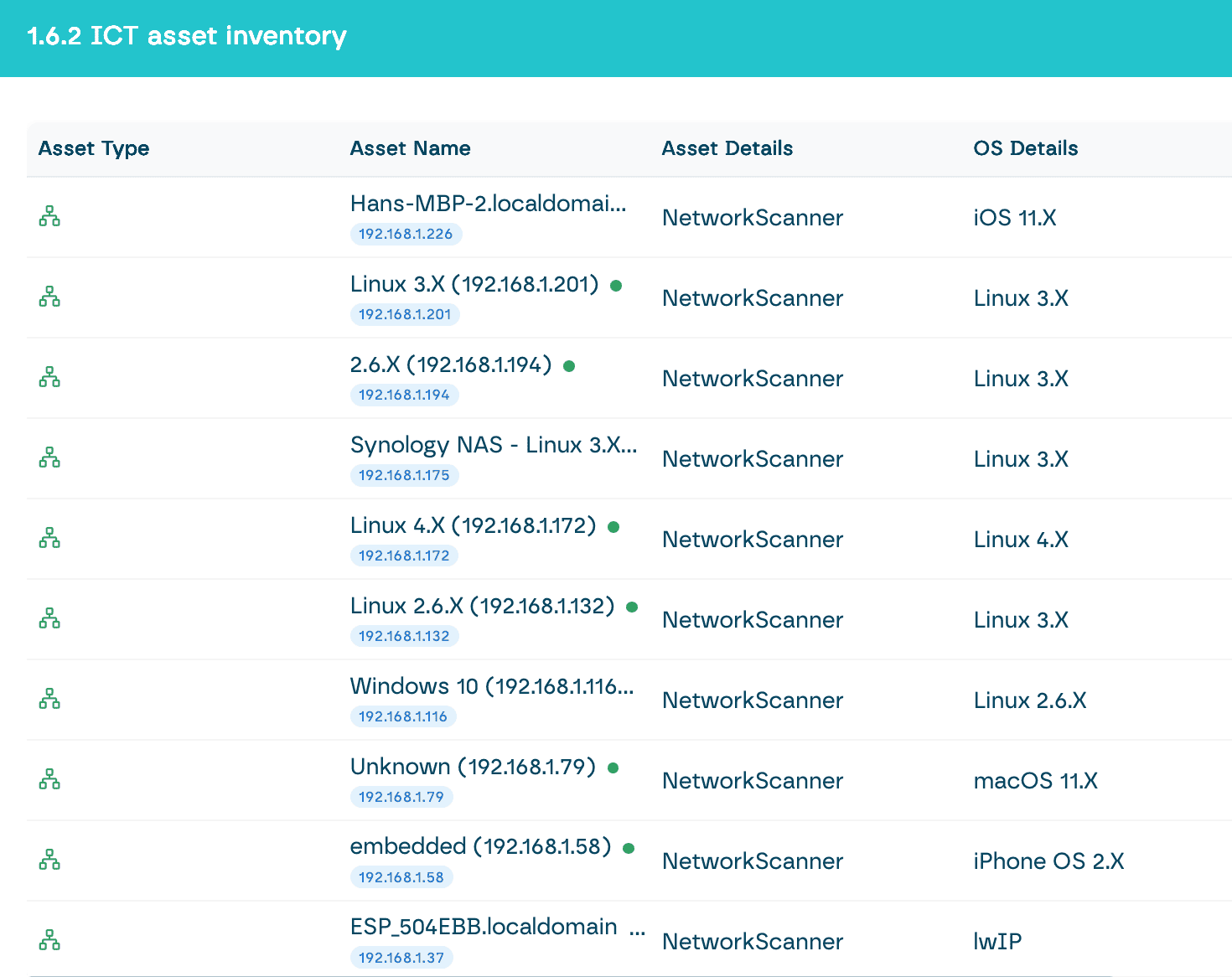Sort by the Asset Type column header

coord(94,148)
